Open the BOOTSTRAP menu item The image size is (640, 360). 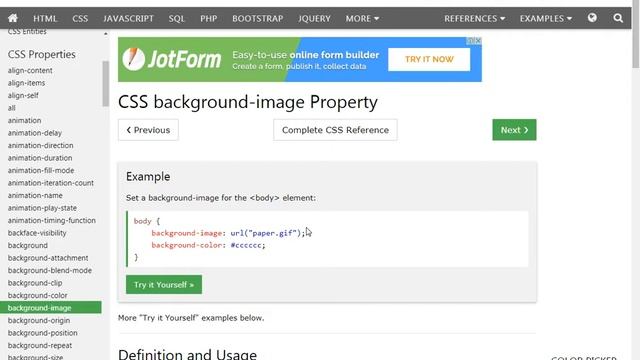[258, 19]
